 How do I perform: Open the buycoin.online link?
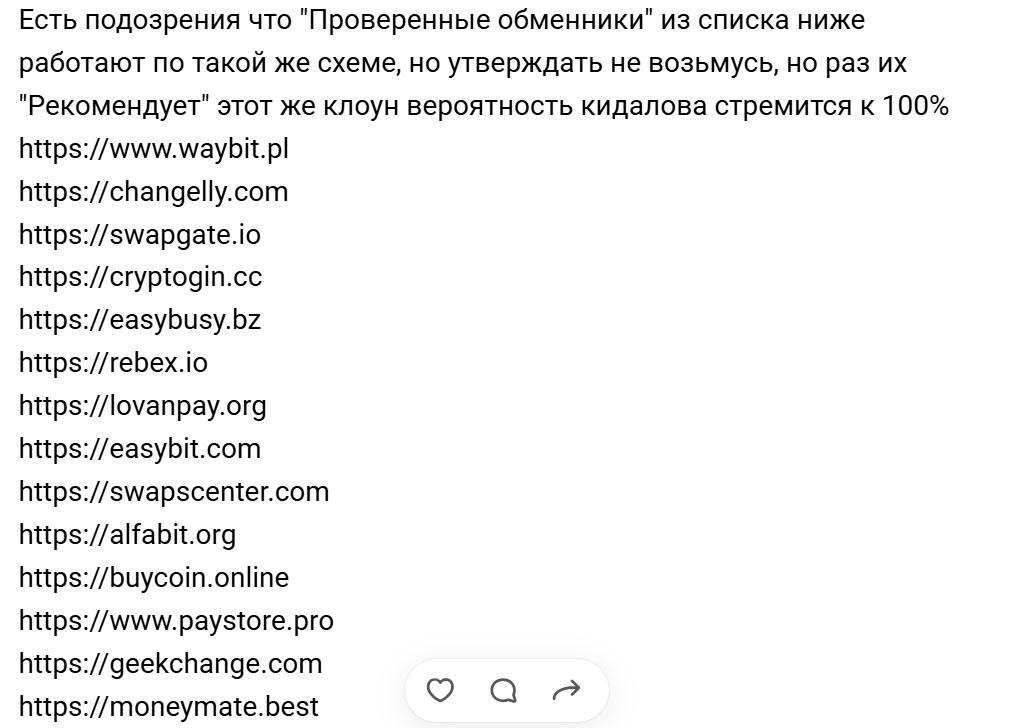coord(154,578)
